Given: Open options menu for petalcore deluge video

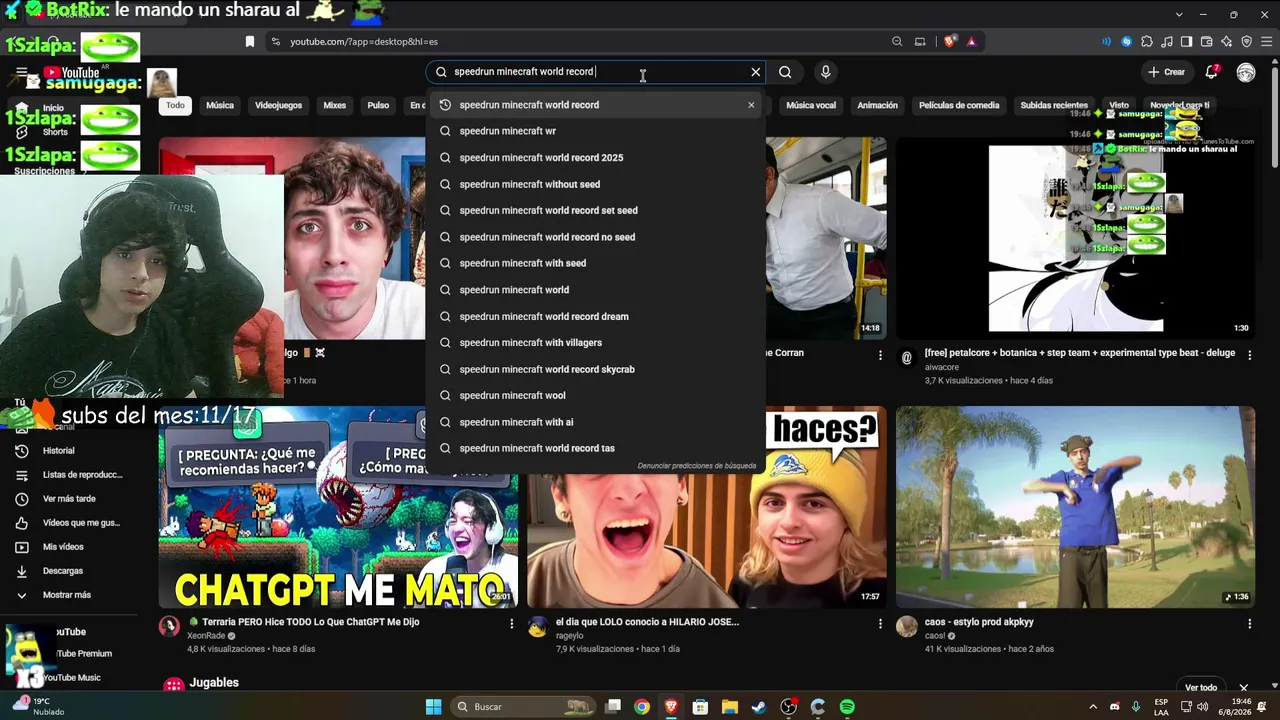Looking at the screenshot, I should point(1249,354).
